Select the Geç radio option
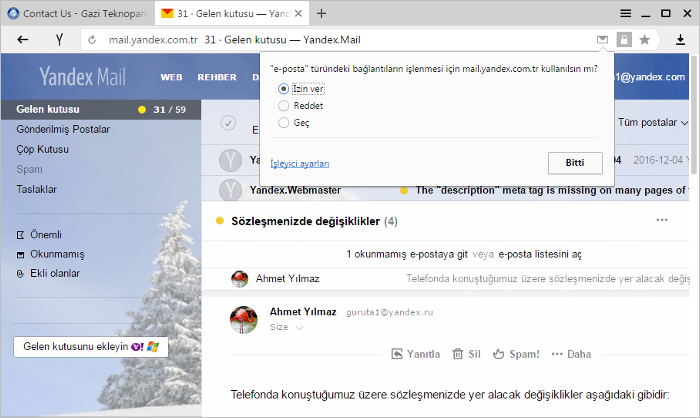This screenshot has height=418, width=700. click(x=283, y=122)
